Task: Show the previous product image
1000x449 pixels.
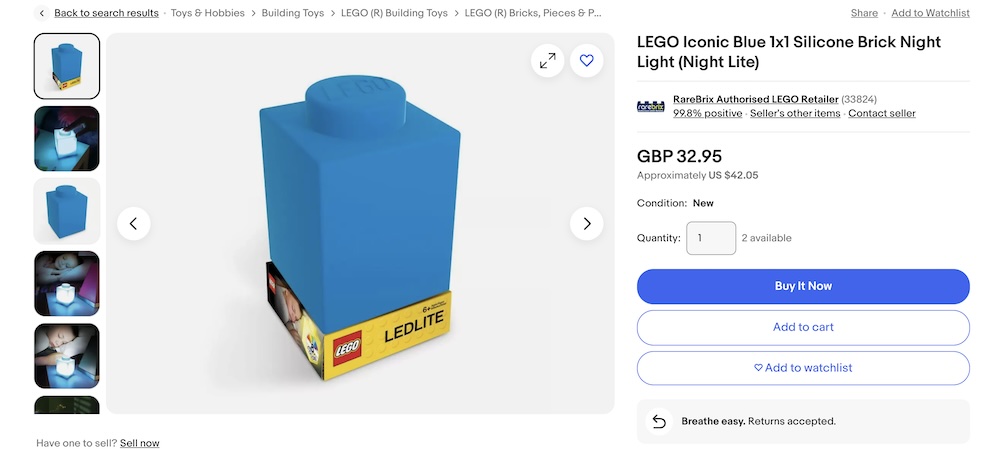Action: tap(134, 223)
